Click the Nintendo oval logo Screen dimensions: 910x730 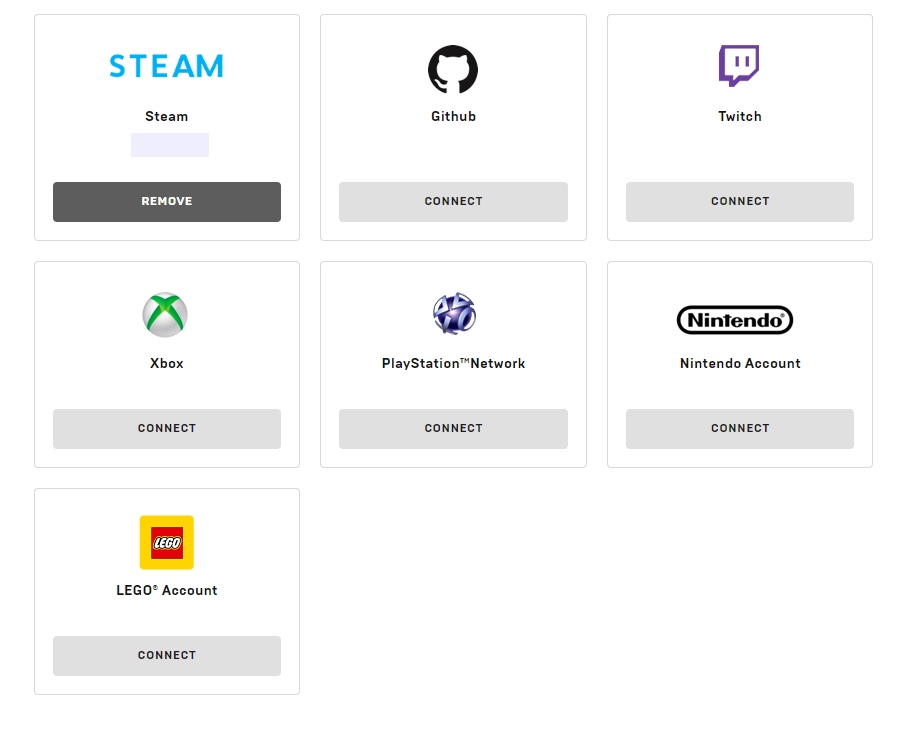735,319
